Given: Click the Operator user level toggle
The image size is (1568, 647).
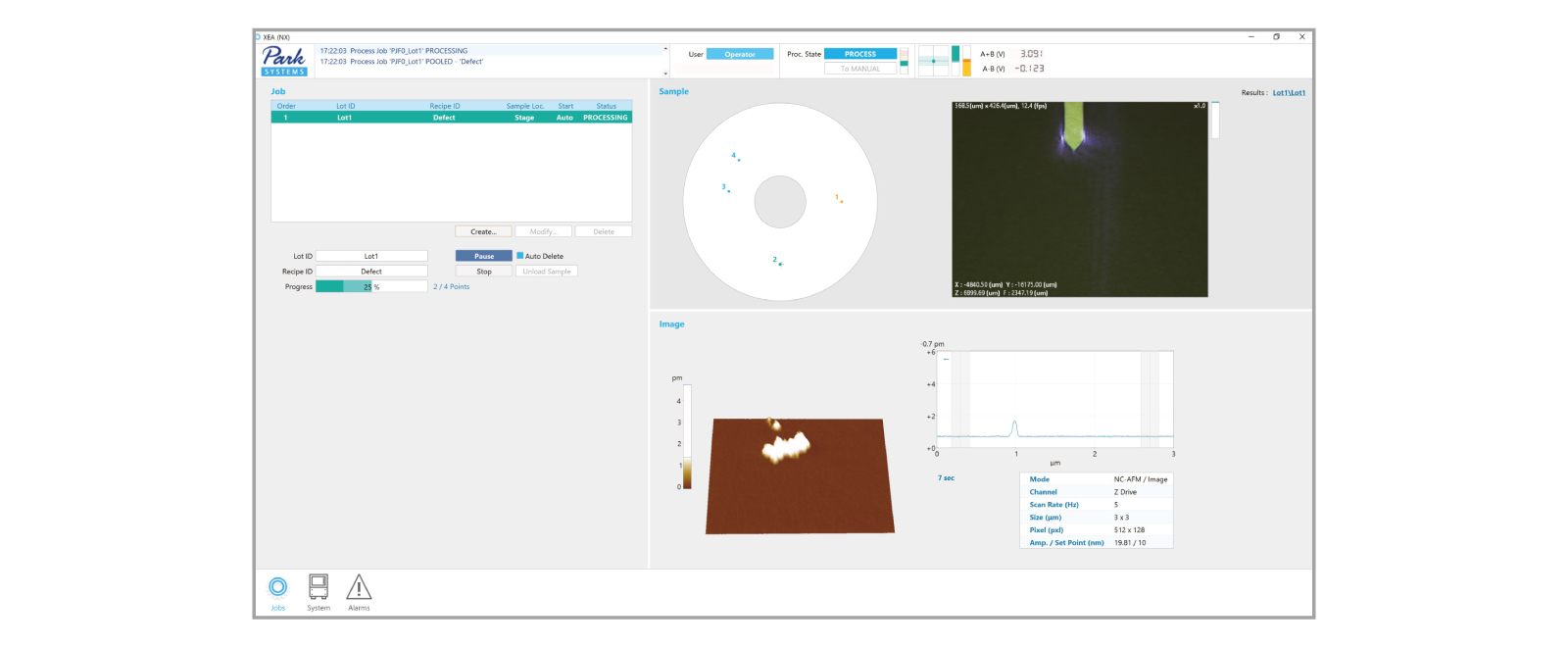Looking at the screenshot, I should pos(740,54).
